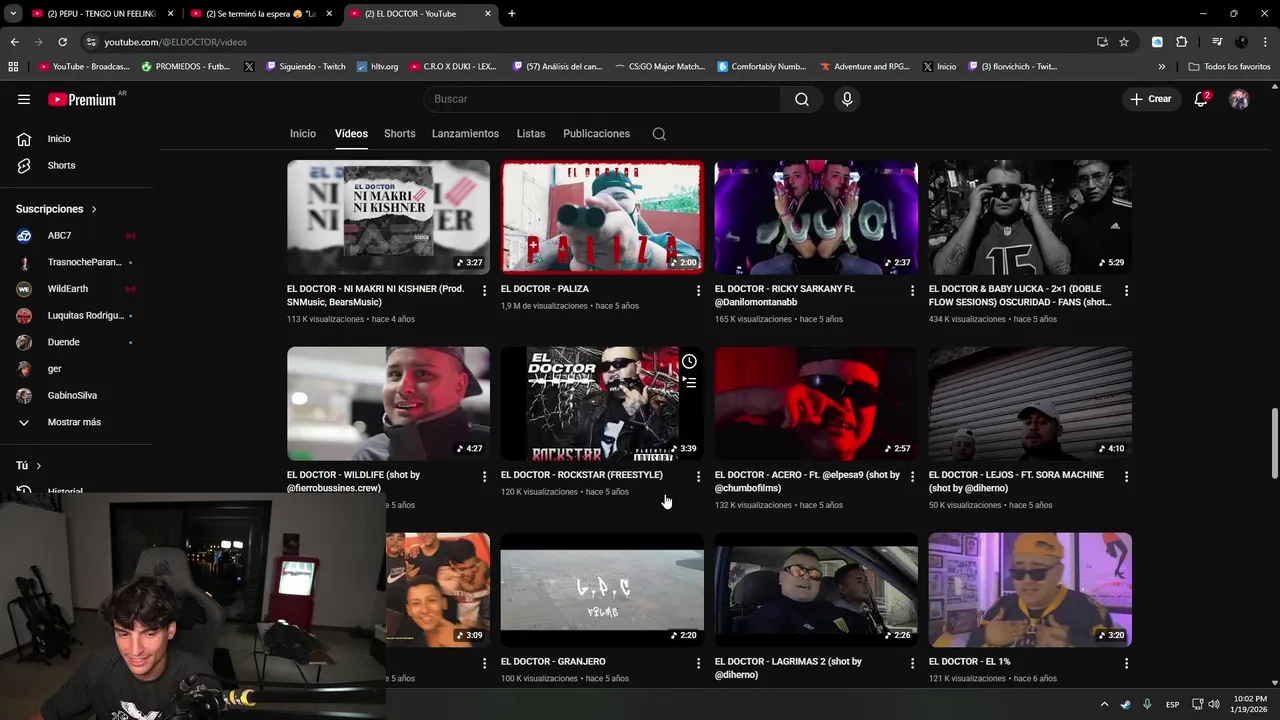
Task: Start voice search with the microphone
Action: [847, 99]
